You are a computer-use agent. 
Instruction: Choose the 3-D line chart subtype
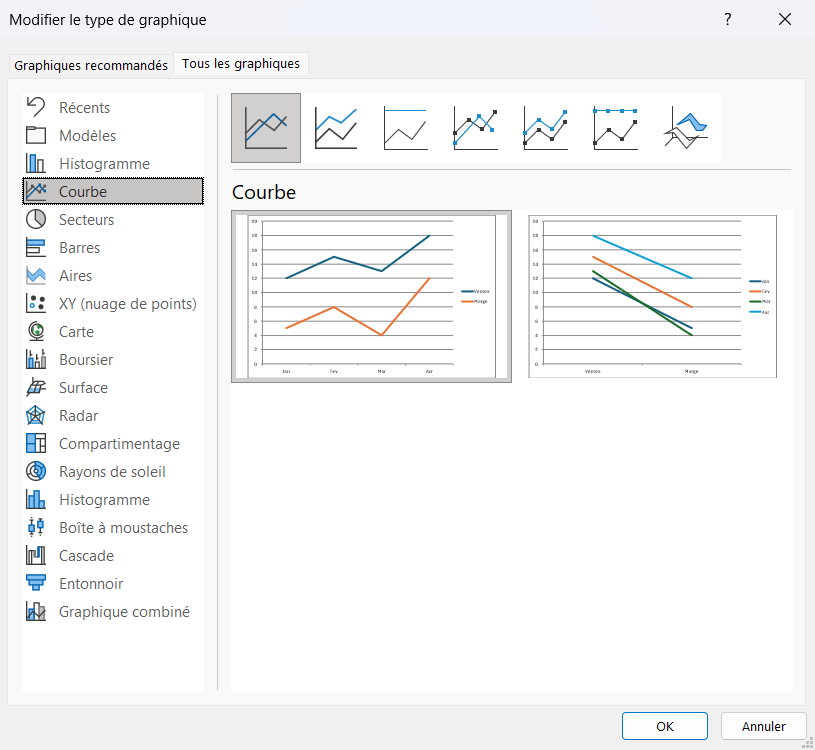[x=685, y=128]
